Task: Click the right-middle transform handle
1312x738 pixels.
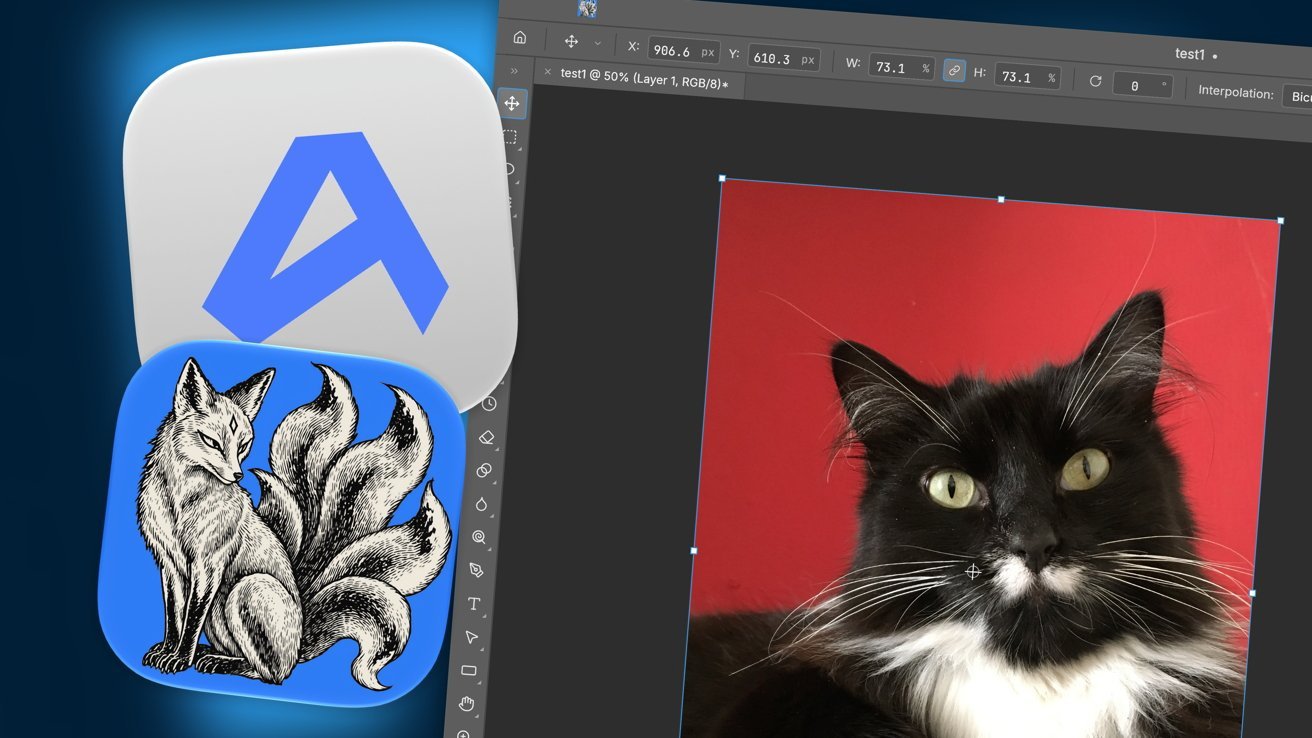Action: coord(1252,592)
